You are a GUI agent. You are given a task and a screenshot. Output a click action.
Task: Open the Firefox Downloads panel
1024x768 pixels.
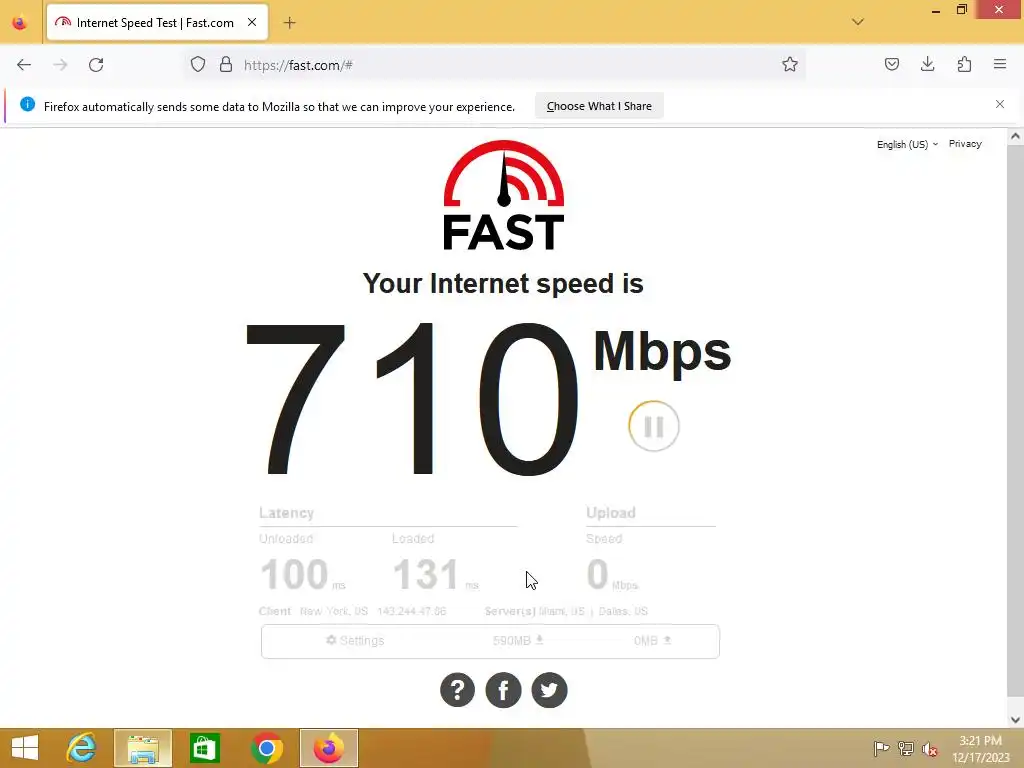pyautogui.click(x=927, y=64)
